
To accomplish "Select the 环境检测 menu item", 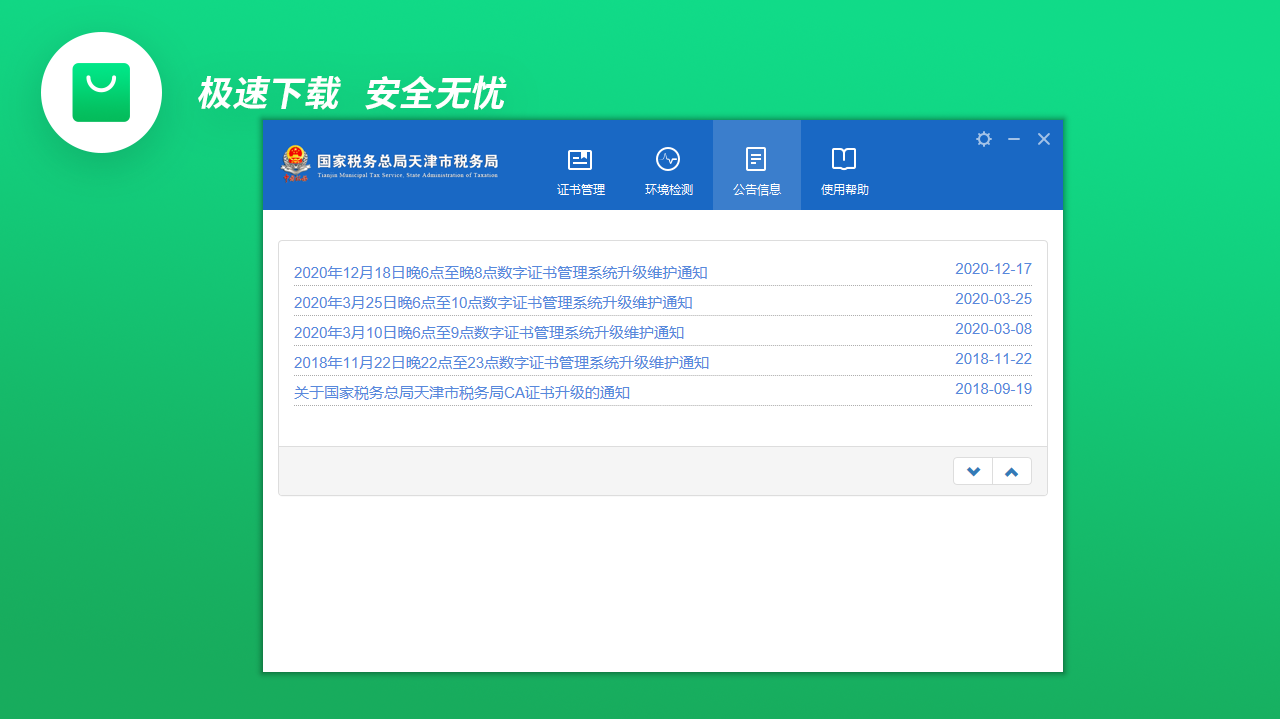I will pyautogui.click(x=668, y=188).
